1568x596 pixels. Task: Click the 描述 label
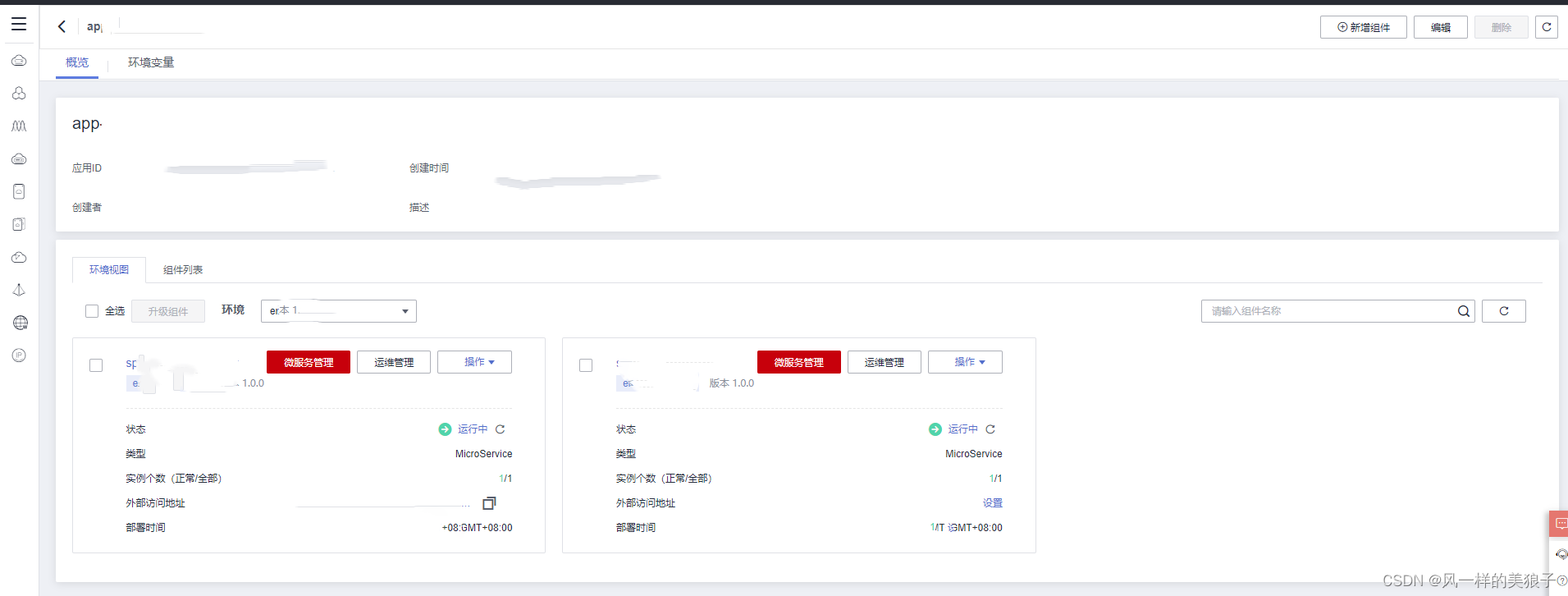419,208
